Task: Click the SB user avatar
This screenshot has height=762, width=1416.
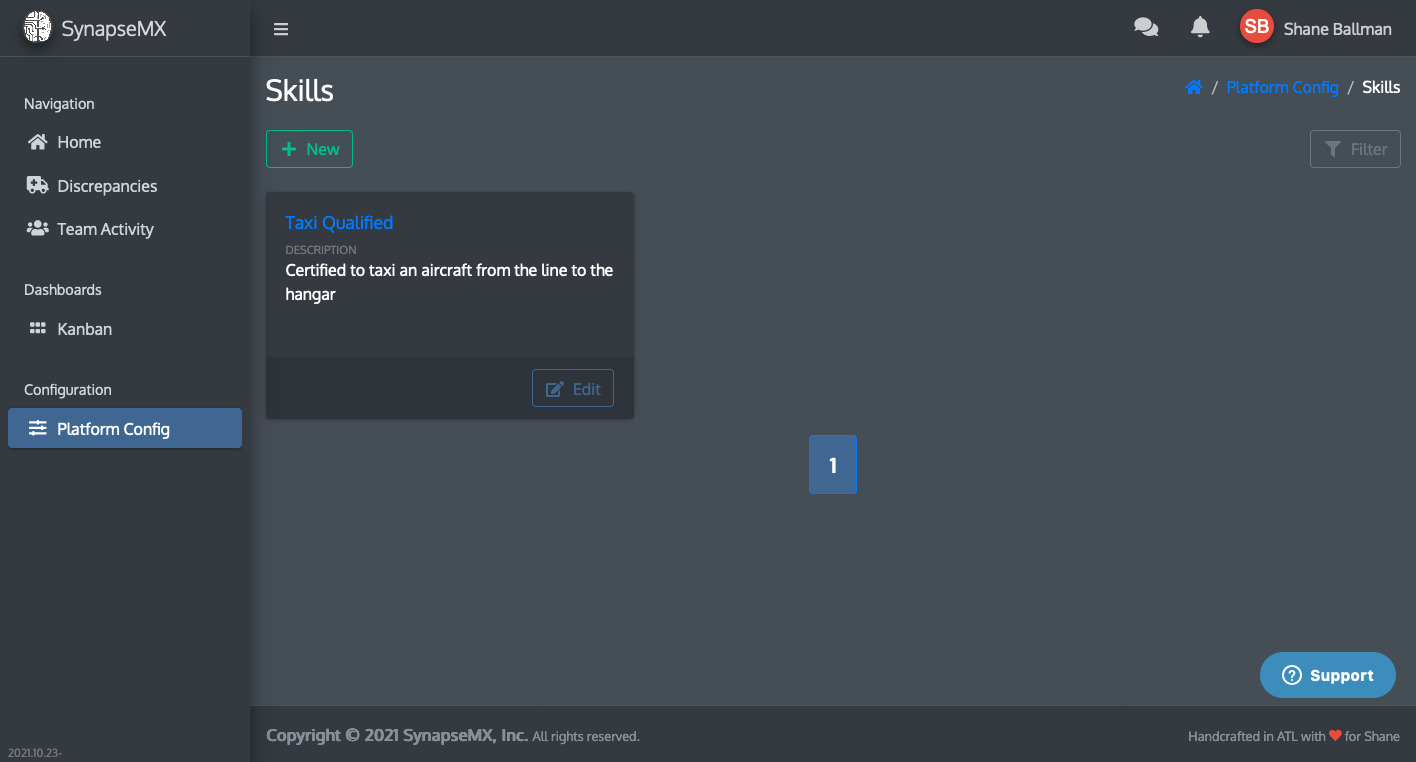Action: coord(1256,28)
